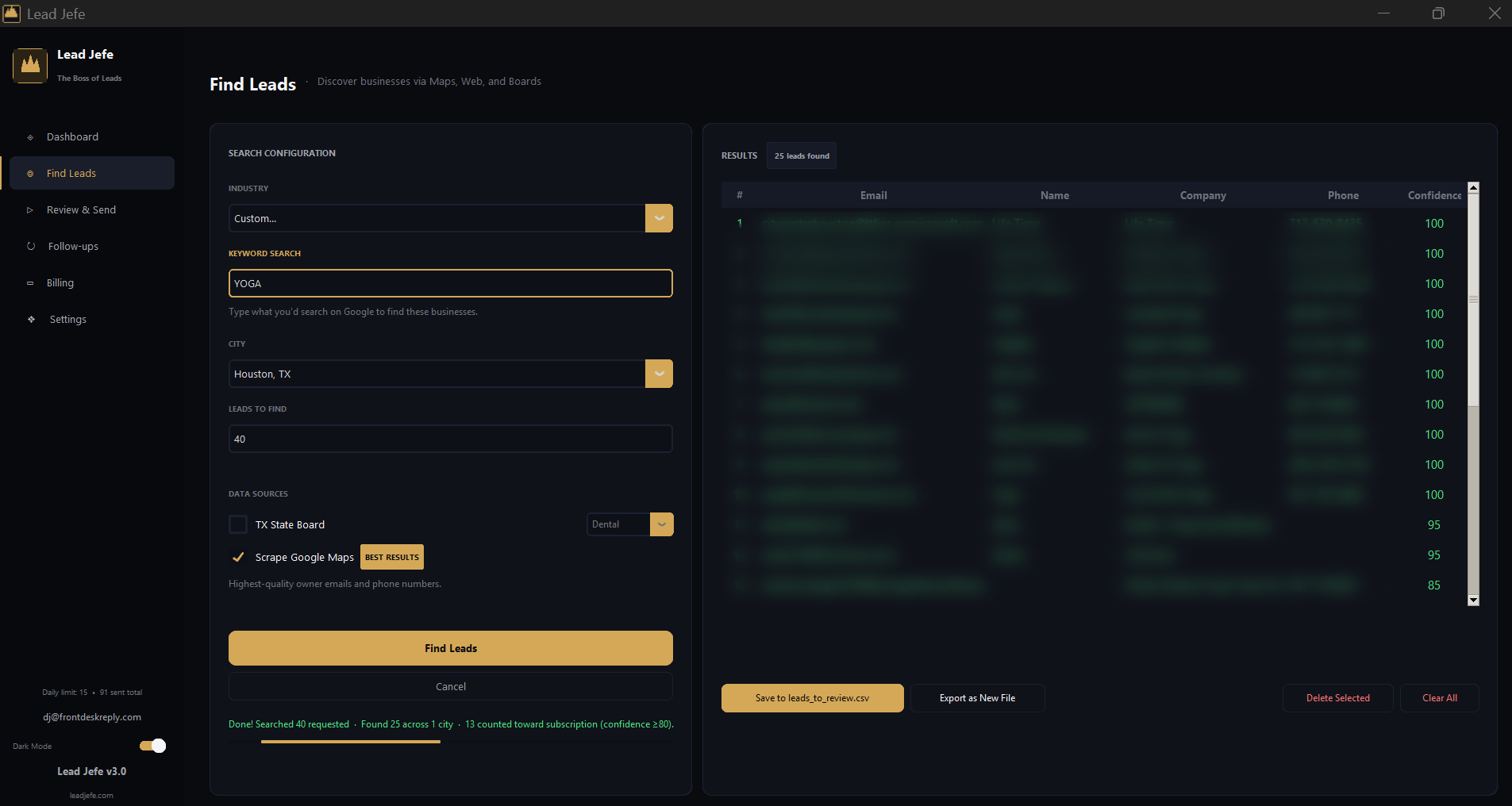
Task: Click the title bar app icon
Action: point(11,13)
